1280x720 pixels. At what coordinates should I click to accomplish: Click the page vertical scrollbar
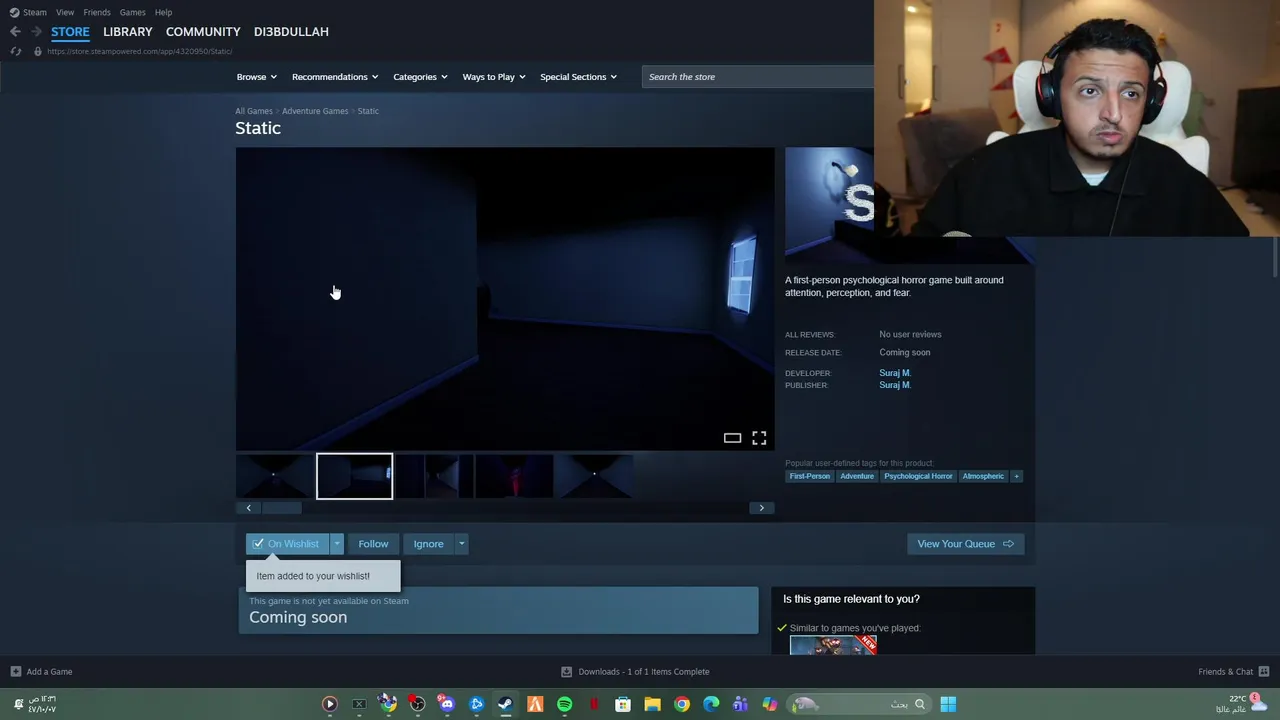(1276, 257)
